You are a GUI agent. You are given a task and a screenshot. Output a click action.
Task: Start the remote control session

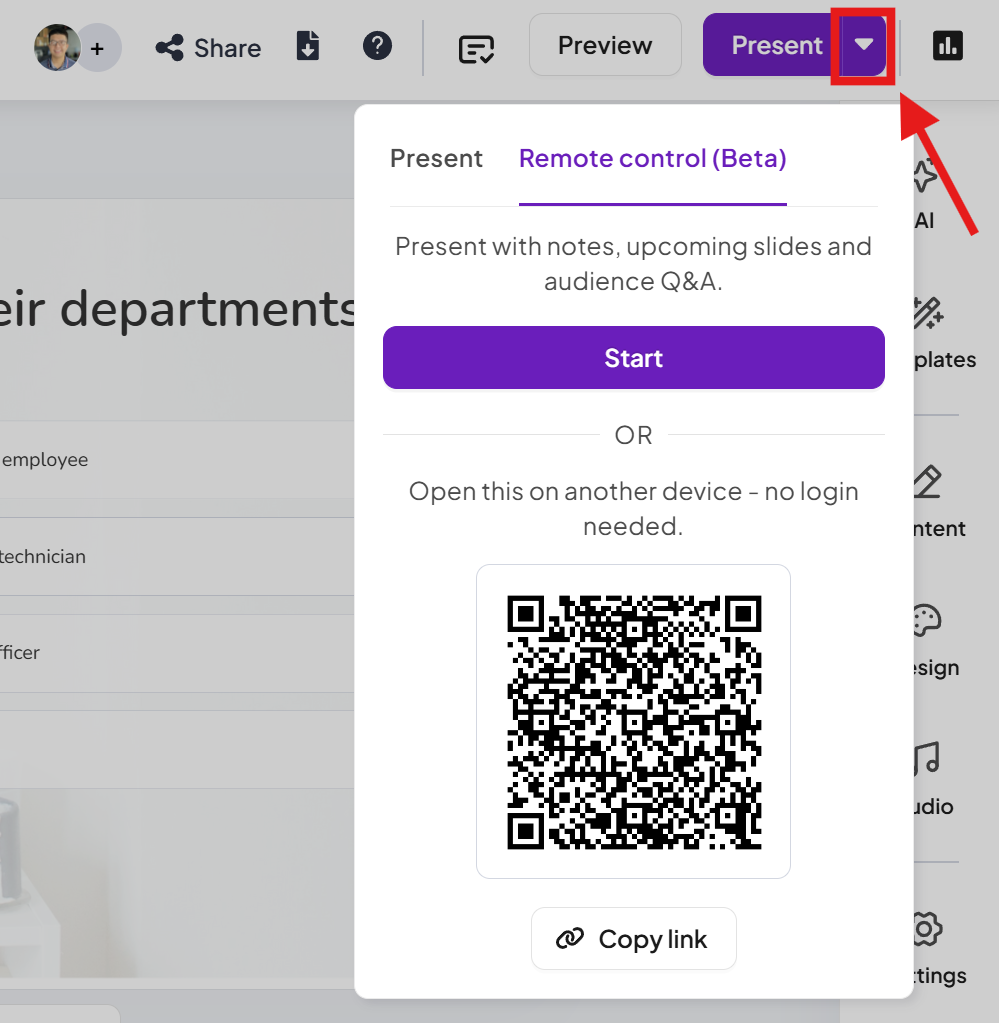coord(633,357)
